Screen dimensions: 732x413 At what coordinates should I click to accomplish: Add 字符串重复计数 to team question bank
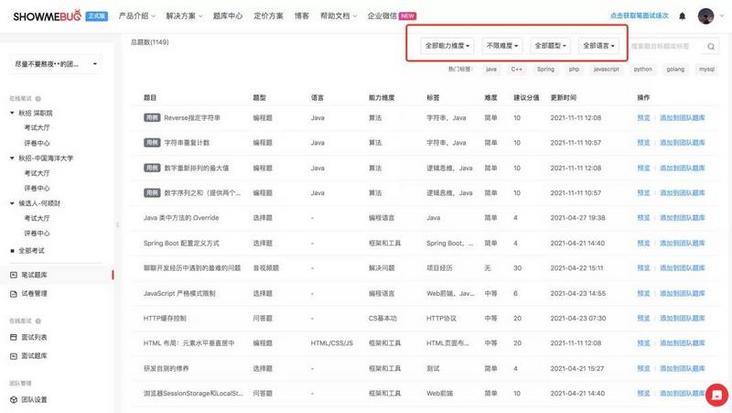682,142
